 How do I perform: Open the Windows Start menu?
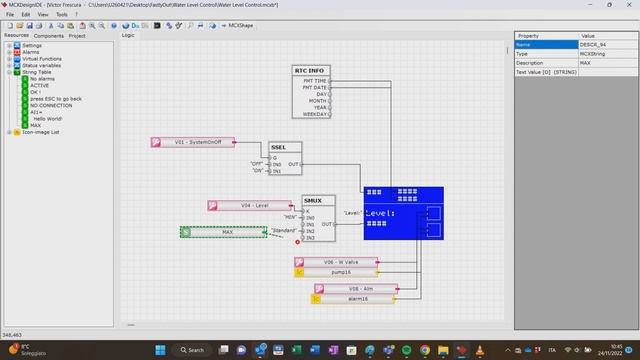[160, 350]
